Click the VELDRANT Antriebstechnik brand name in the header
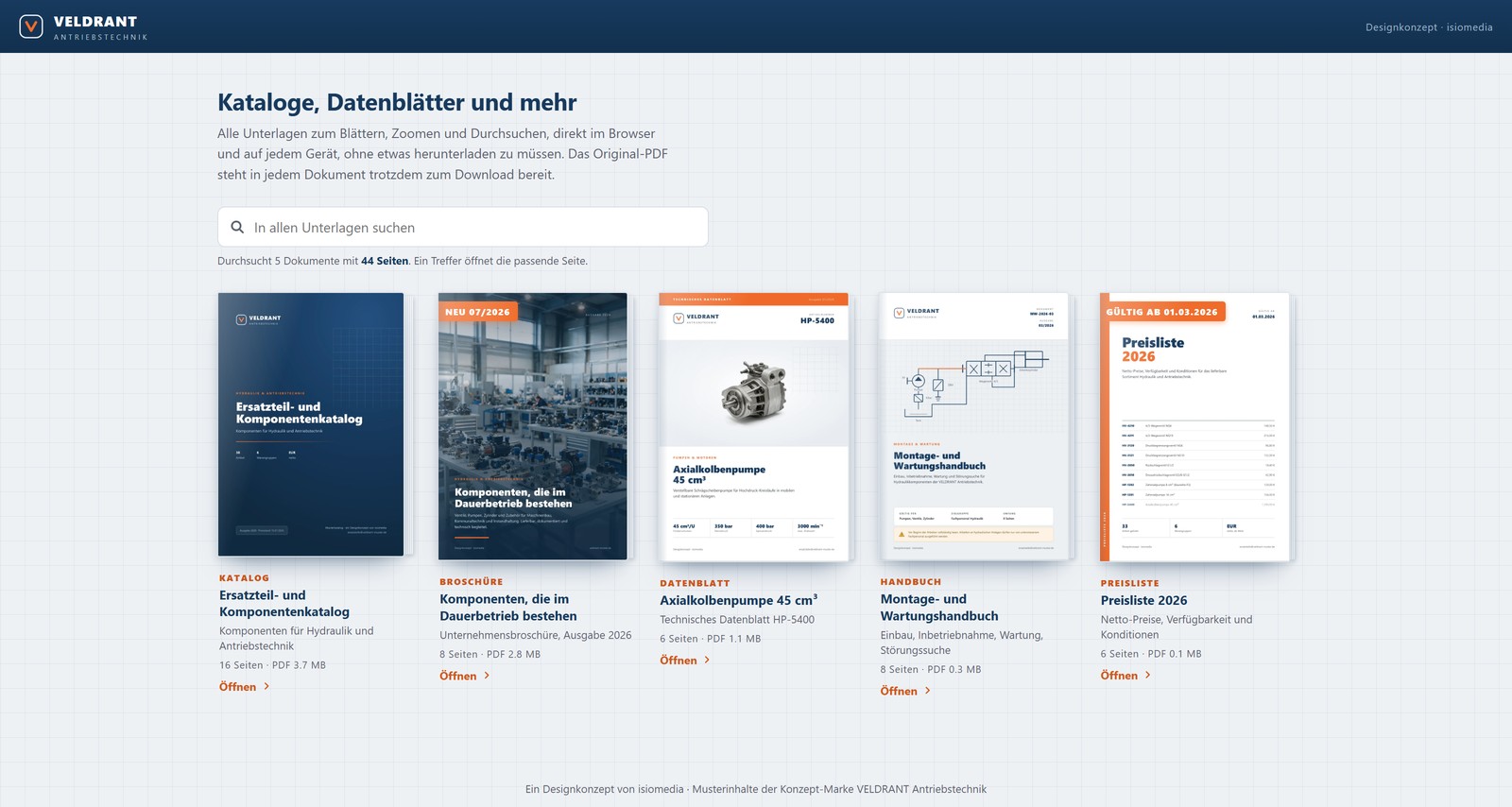The image size is (1512, 807). click(x=100, y=27)
